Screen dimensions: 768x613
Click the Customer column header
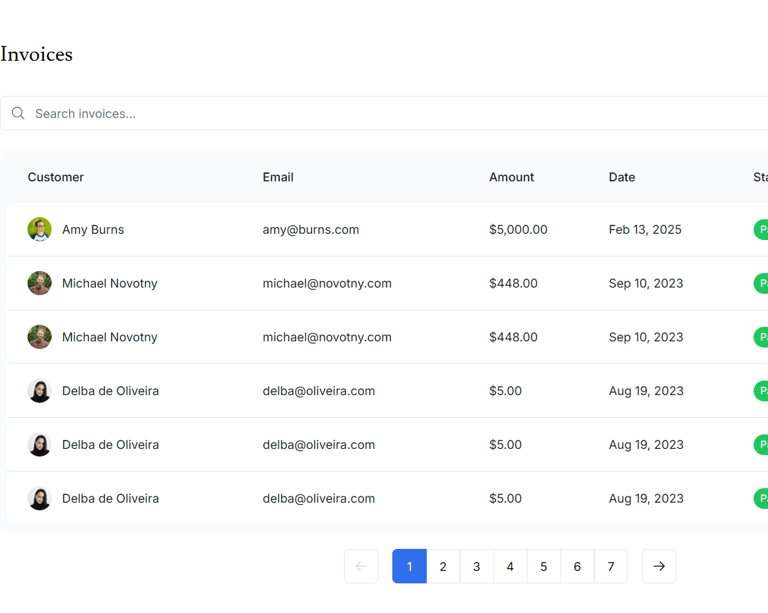point(56,177)
